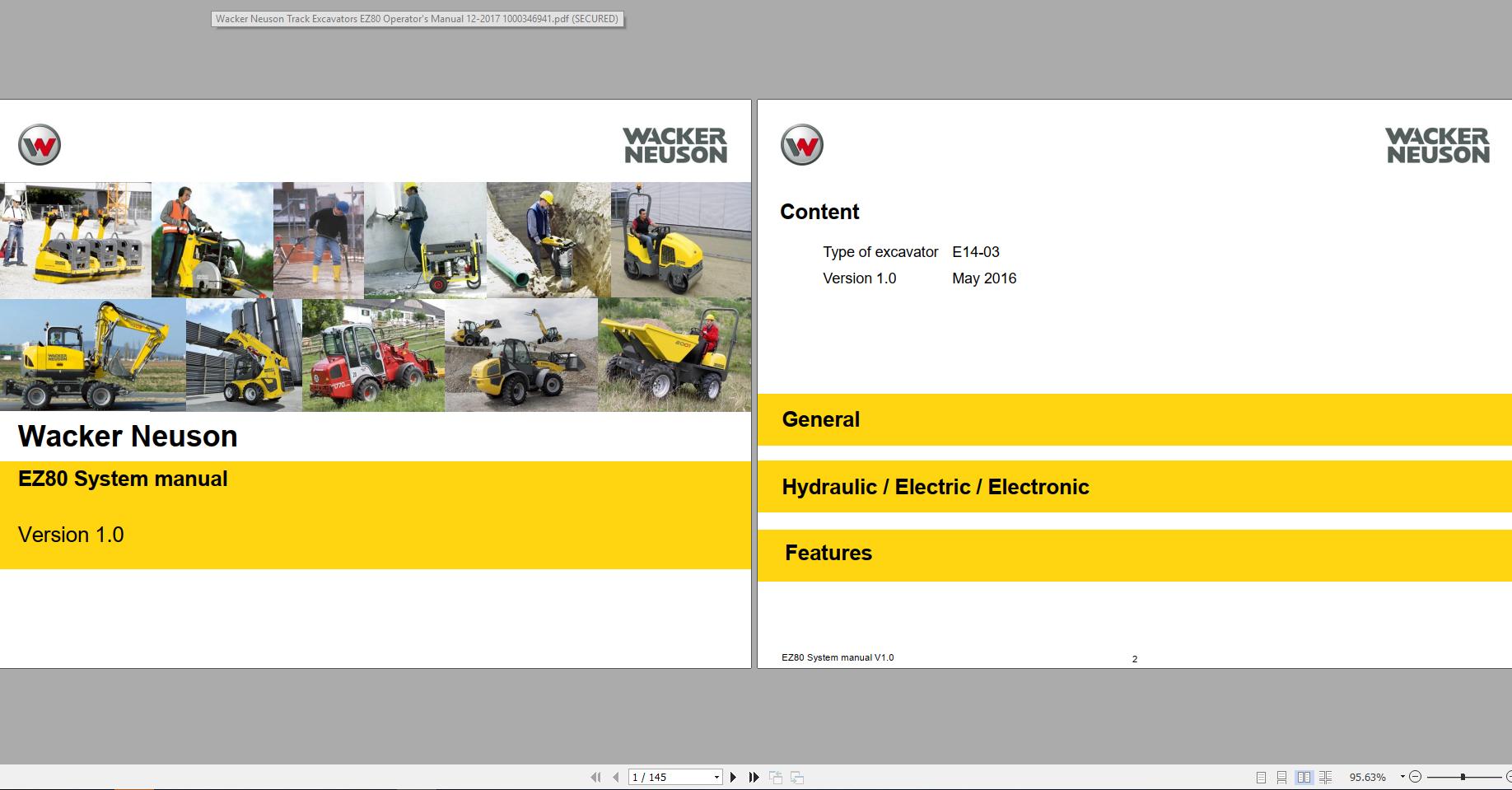Image resolution: width=1512 pixels, height=790 pixels.
Task: Go to the previous page
Action: tap(615, 777)
